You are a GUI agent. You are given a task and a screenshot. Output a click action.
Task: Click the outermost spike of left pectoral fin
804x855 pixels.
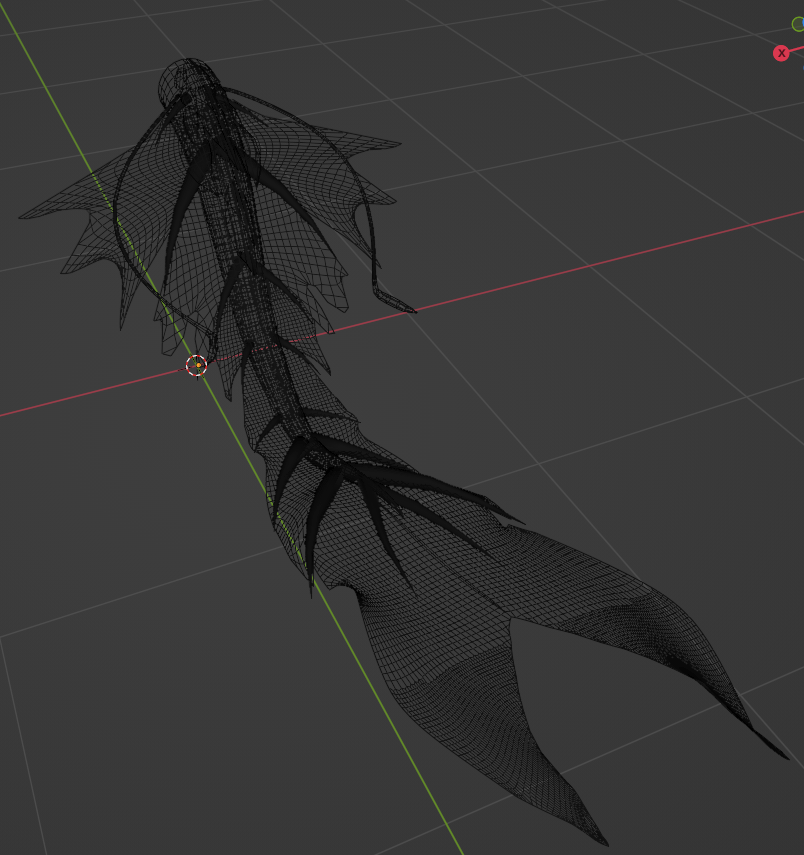pyautogui.click(x=33, y=214)
